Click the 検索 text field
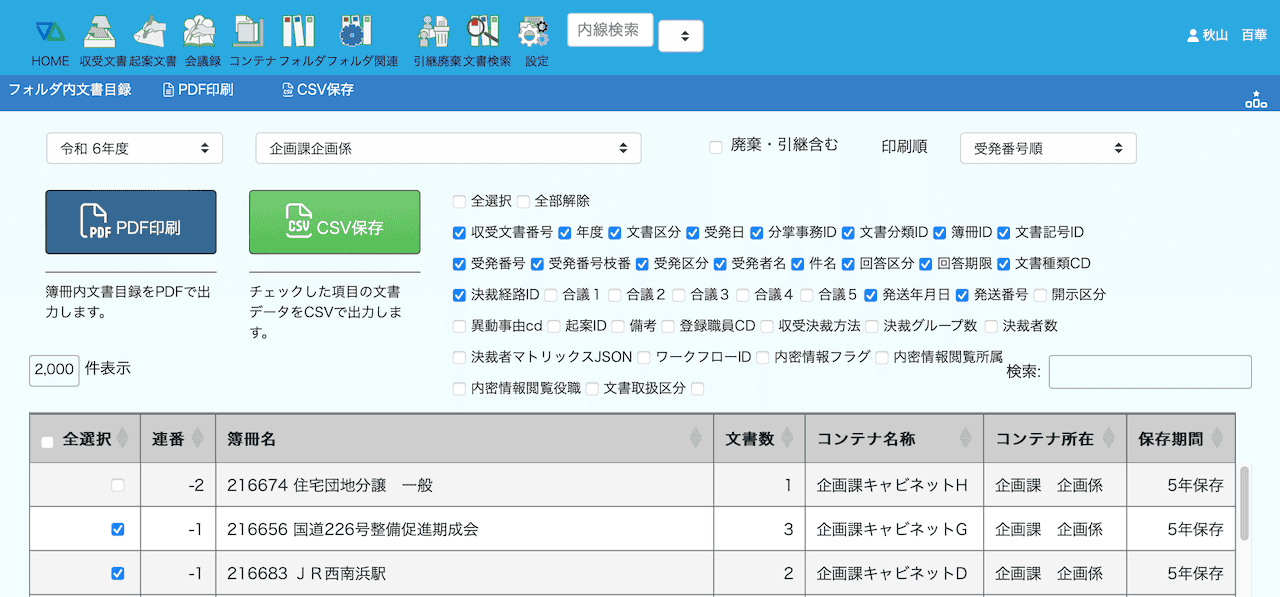1280x597 pixels. point(1149,372)
